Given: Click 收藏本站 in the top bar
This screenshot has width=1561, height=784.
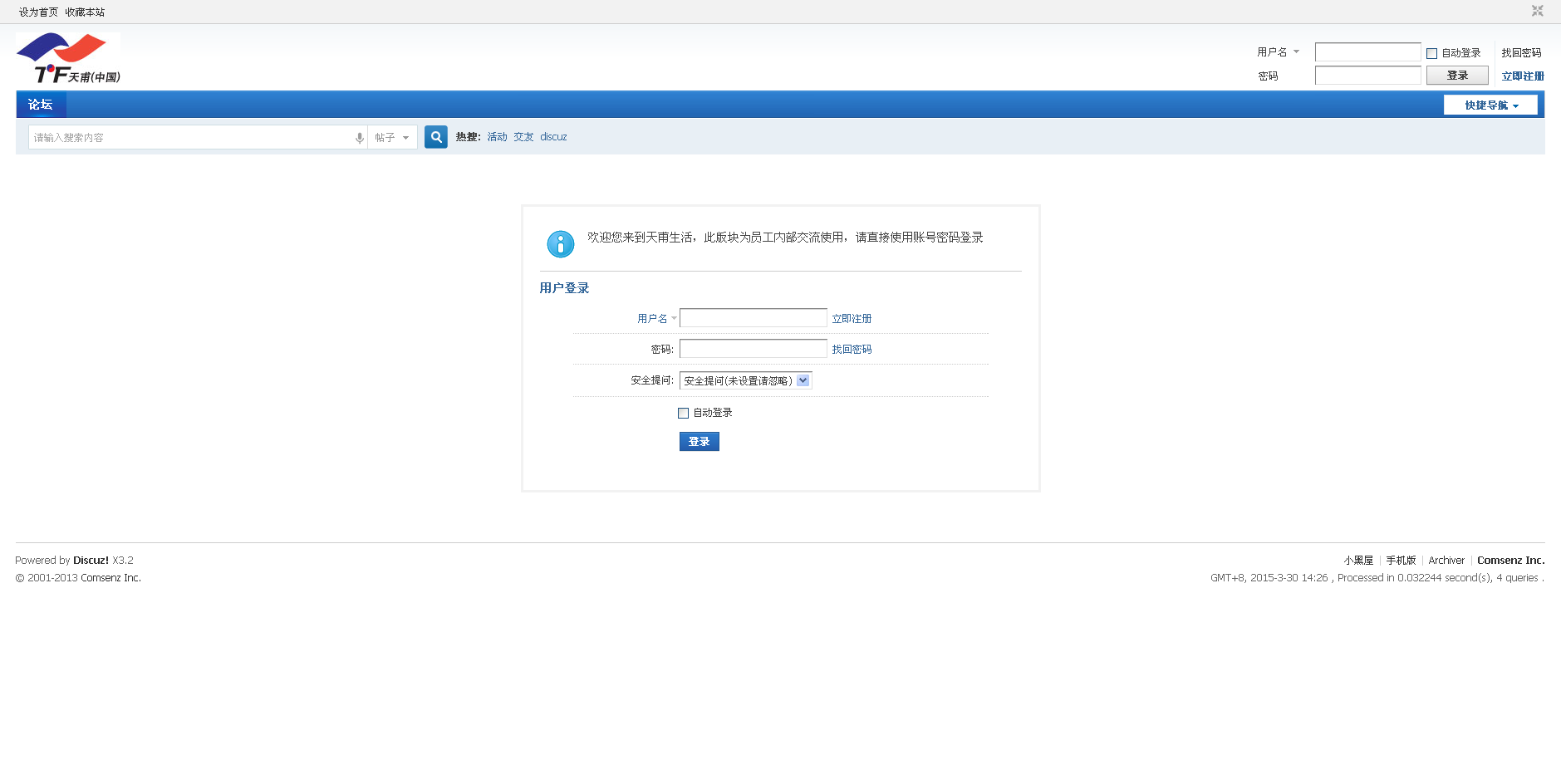Looking at the screenshot, I should [85, 12].
